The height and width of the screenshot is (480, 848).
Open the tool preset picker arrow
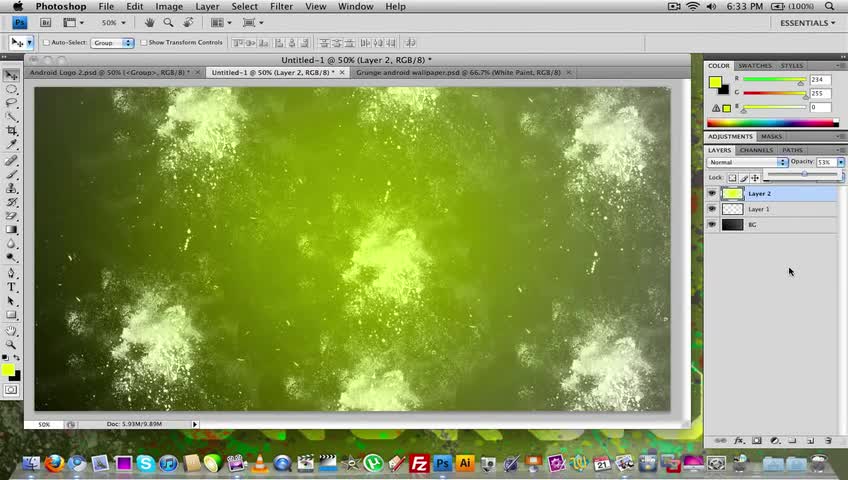[x=30, y=43]
